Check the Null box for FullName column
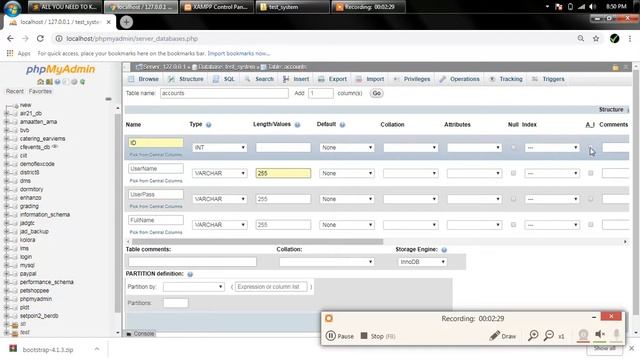This screenshot has width=640, height=360. click(513, 224)
